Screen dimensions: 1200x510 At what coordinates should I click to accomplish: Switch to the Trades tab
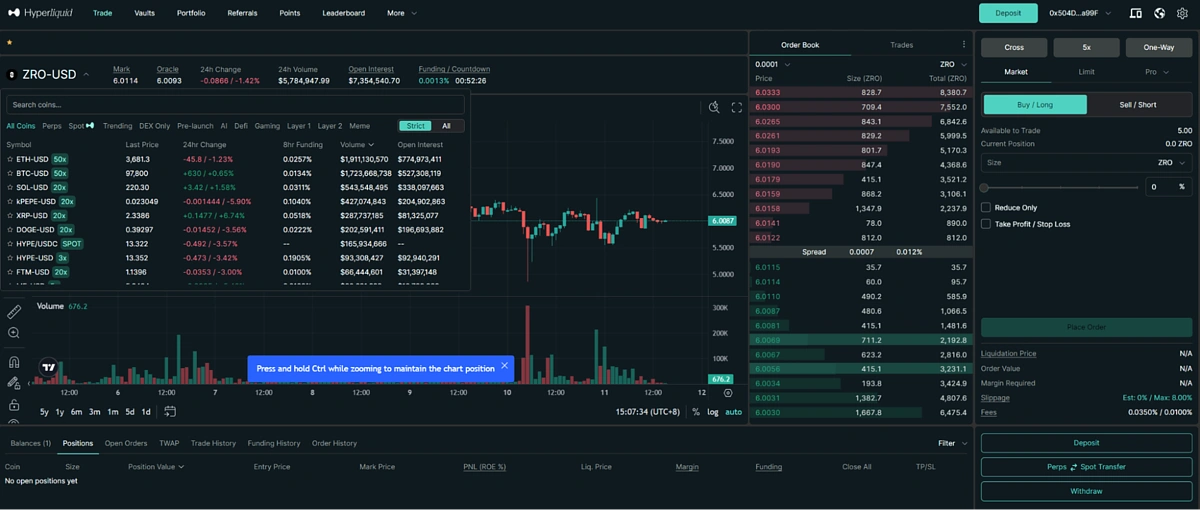tap(901, 45)
